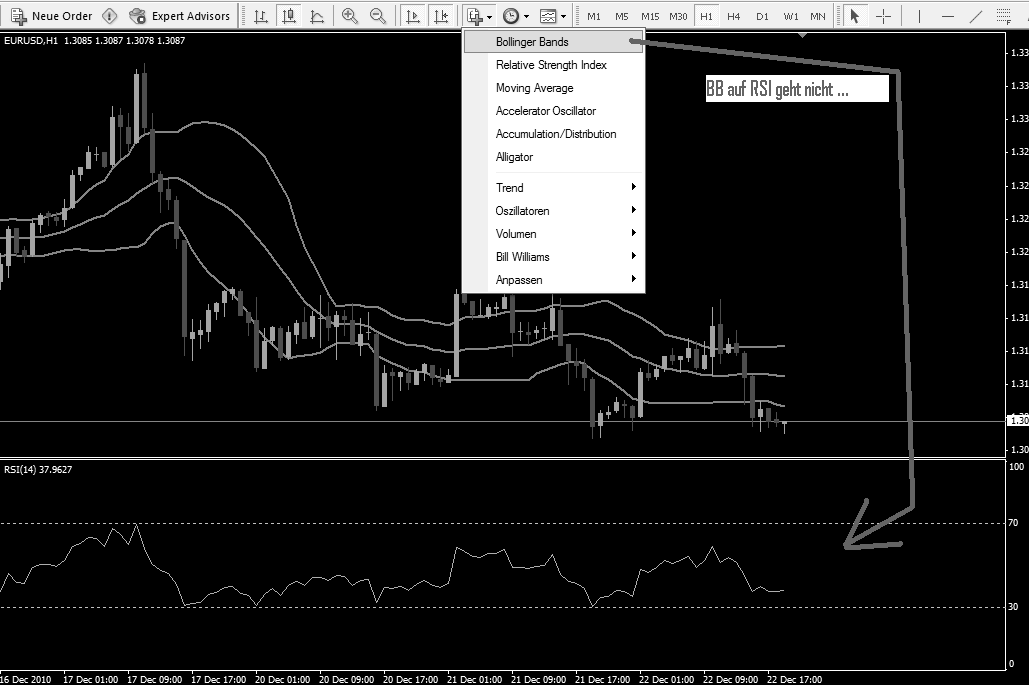Switch to line chart display

(317, 16)
